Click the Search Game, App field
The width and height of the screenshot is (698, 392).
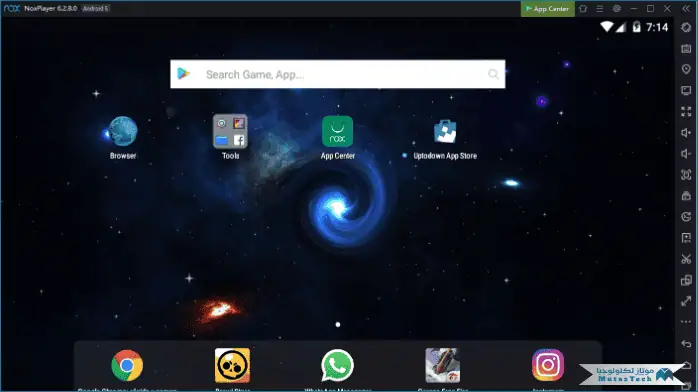tap(337, 74)
